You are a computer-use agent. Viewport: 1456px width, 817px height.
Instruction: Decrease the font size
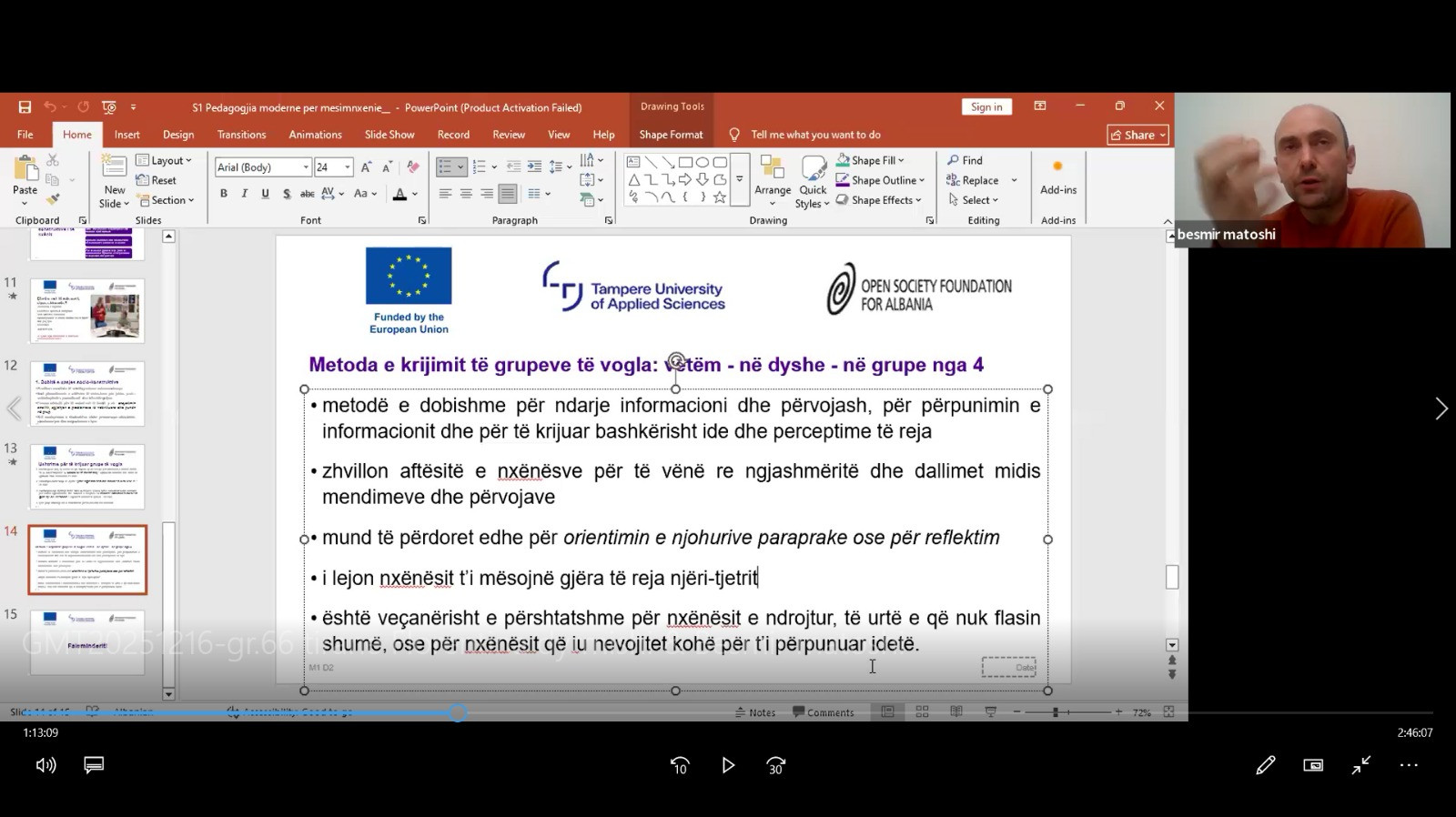pyautogui.click(x=387, y=167)
